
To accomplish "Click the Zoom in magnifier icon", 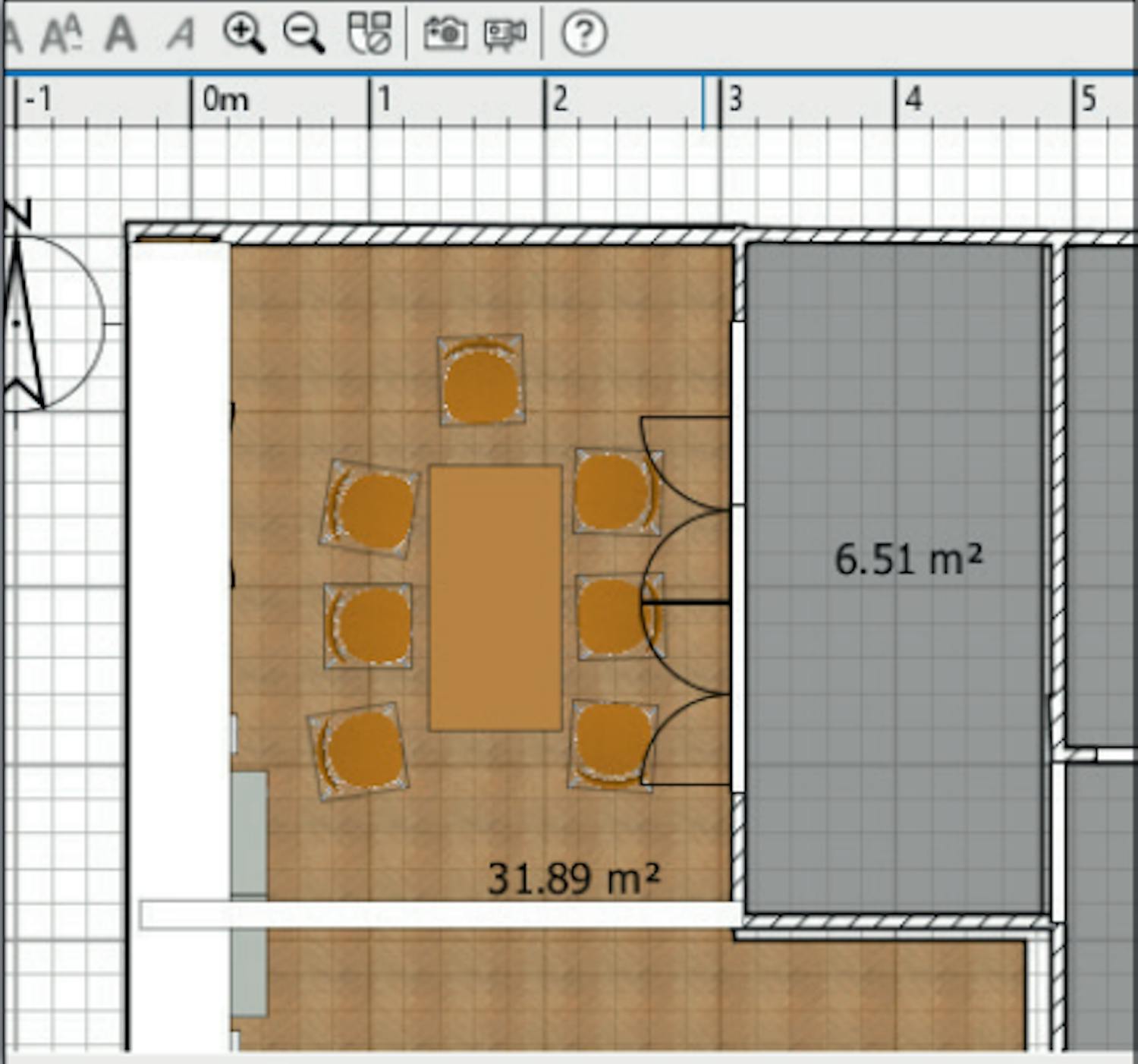I will point(244,33).
